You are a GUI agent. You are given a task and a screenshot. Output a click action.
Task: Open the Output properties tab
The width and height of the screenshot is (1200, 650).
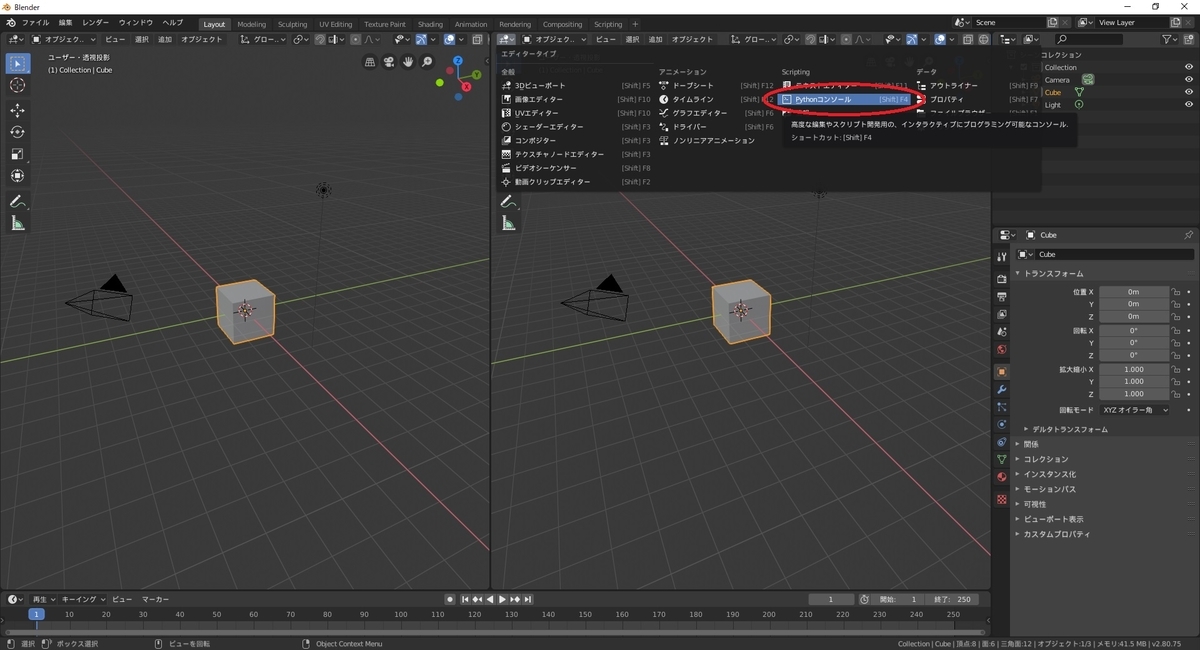(x=1001, y=297)
